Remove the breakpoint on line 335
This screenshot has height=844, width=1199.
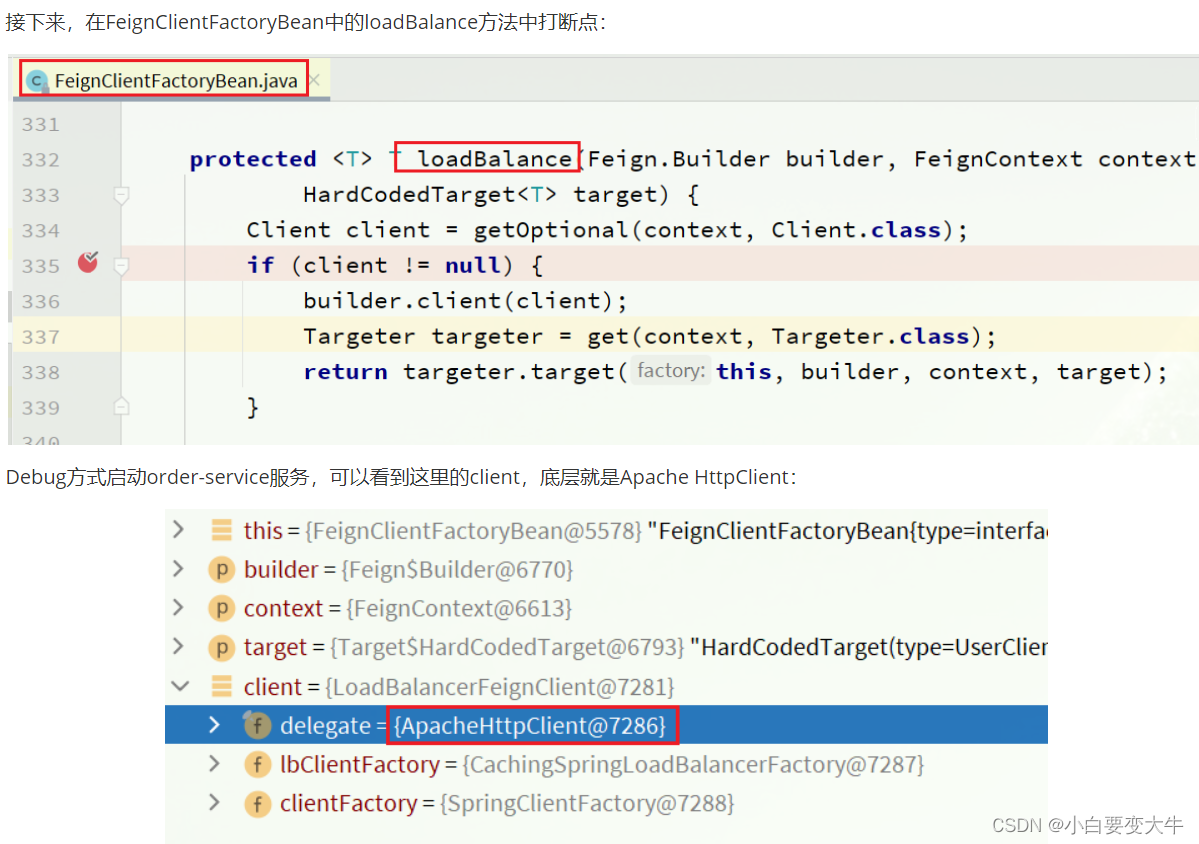pyautogui.click(x=88, y=262)
